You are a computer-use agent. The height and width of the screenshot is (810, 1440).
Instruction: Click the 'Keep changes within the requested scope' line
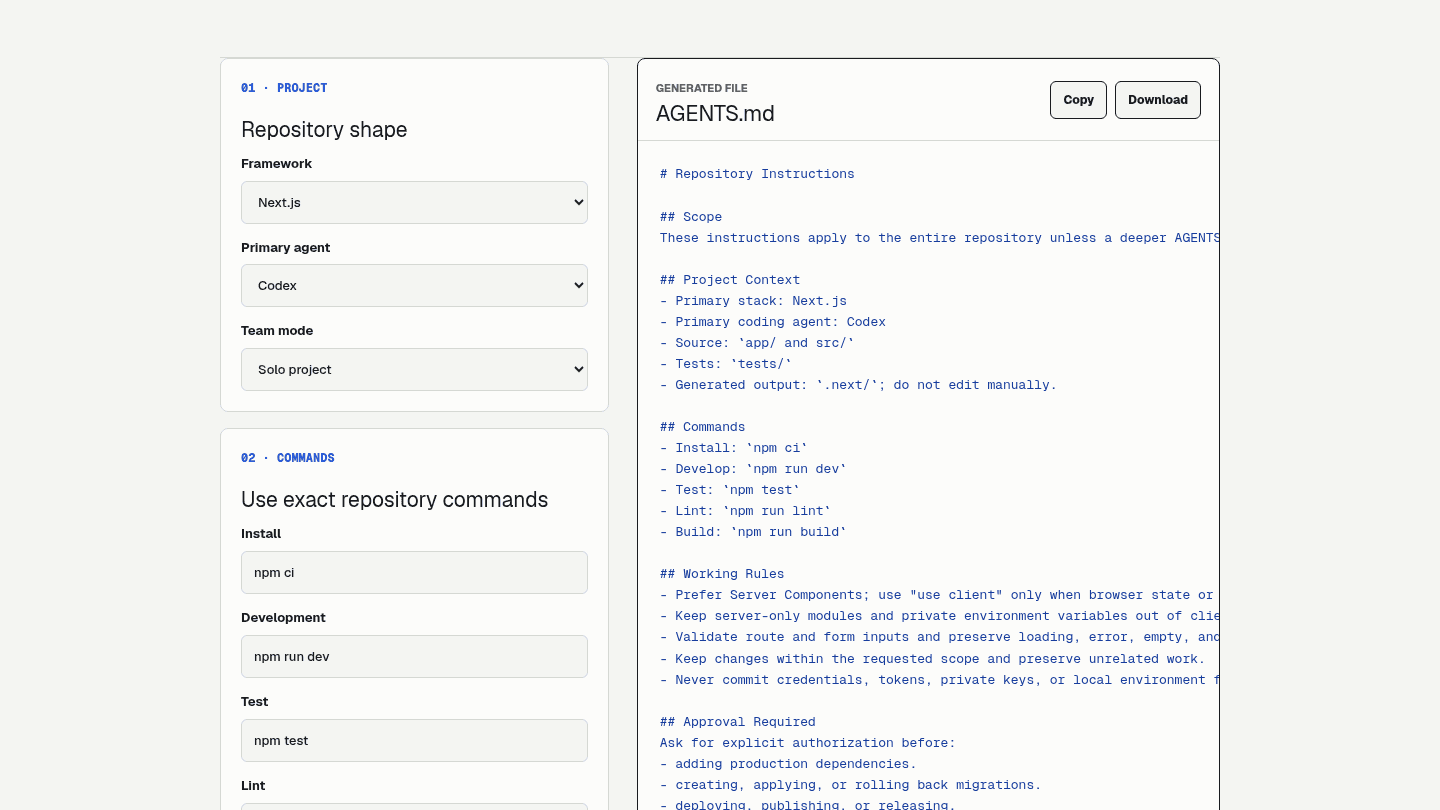click(x=932, y=659)
